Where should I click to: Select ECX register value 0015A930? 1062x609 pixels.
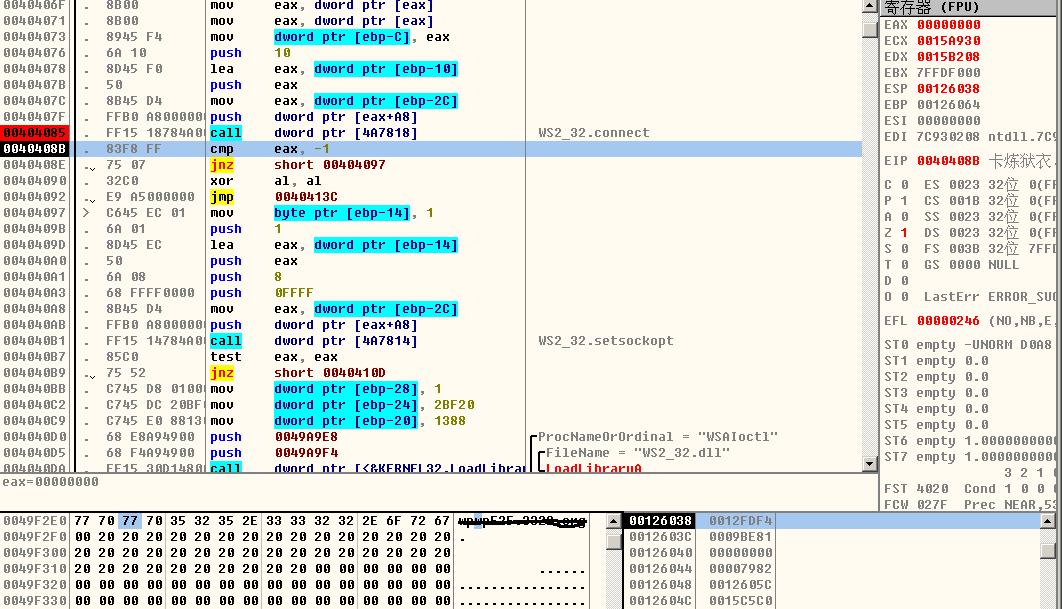pyautogui.click(x=948, y=41)
